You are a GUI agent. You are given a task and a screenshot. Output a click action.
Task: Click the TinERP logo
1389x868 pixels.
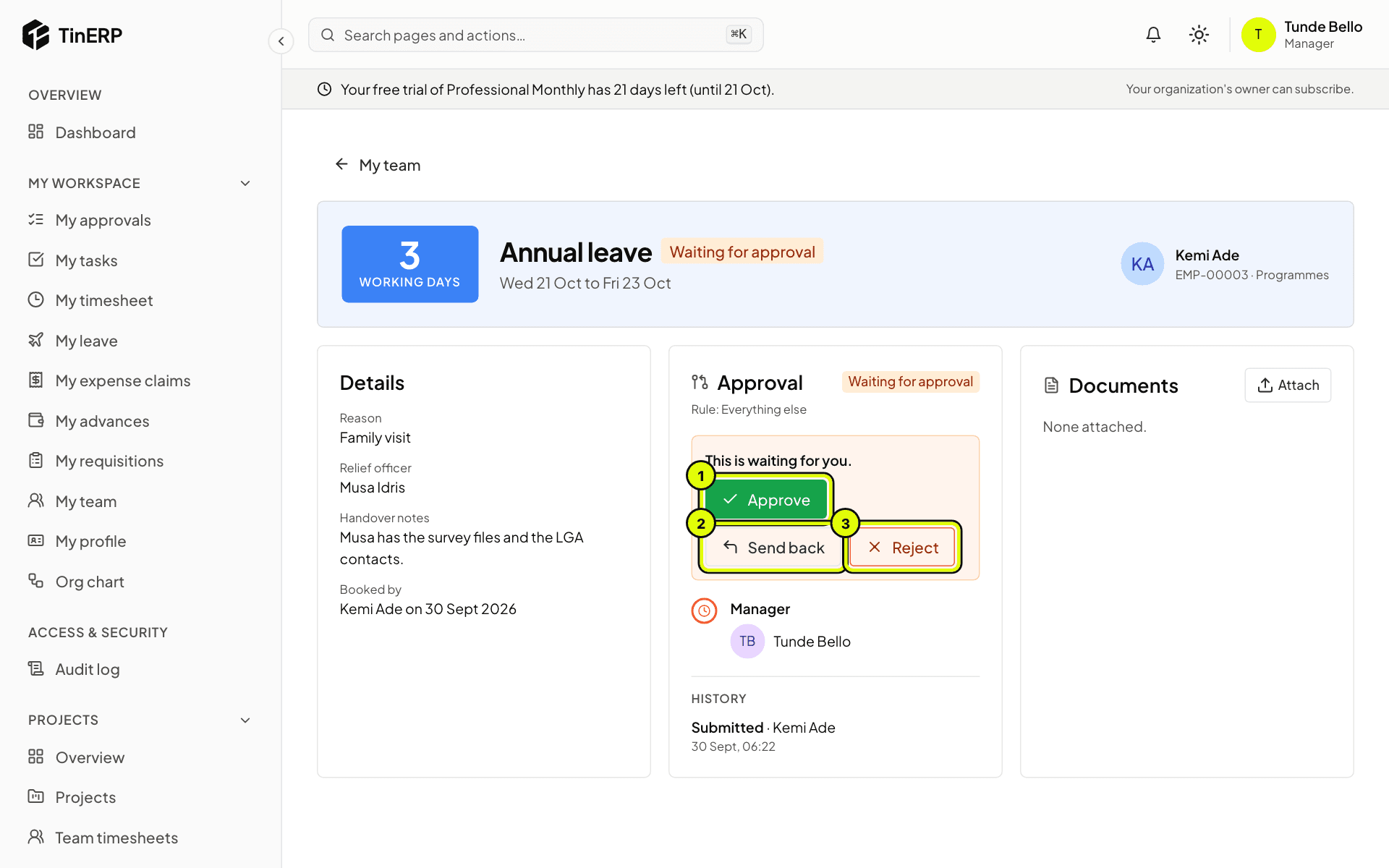point(72,35)
